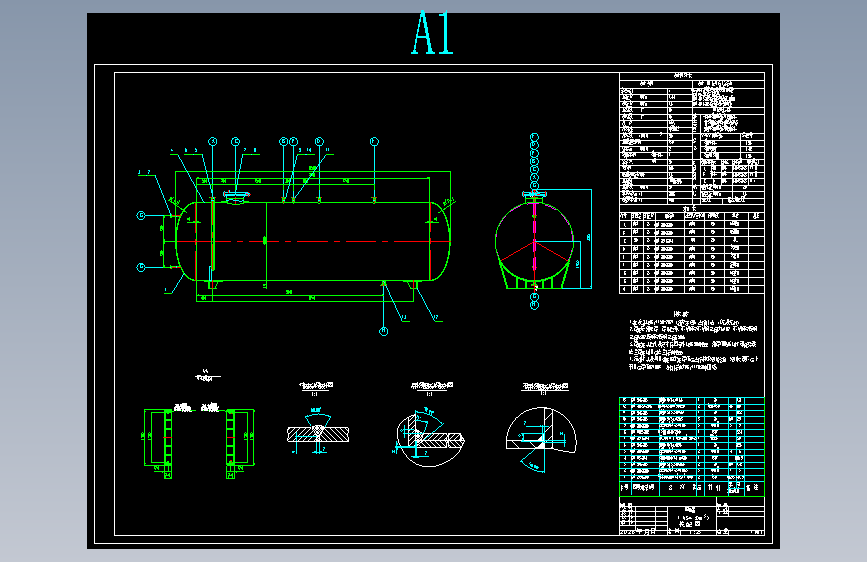Image resolution: width=867 pixels, height=562 pixels.
Task: Select the butt weld groove detail with hatched plates
Action: 318,433
